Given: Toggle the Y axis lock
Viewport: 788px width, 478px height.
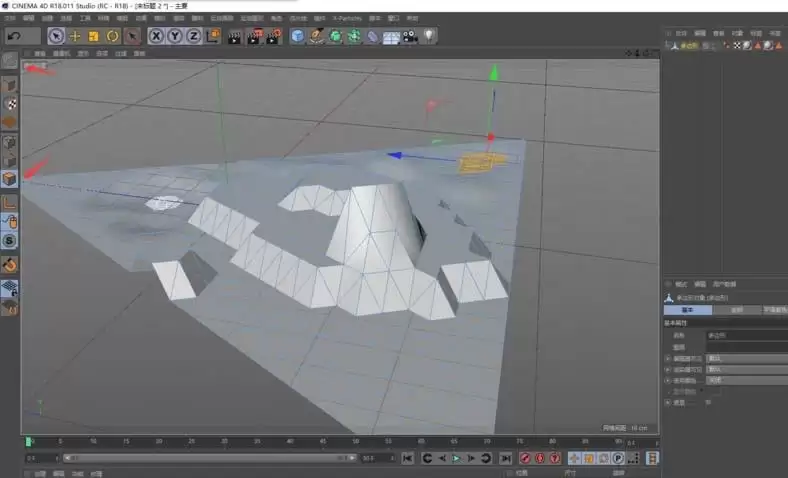Looking at the screenshot, I should click(175, 36).
